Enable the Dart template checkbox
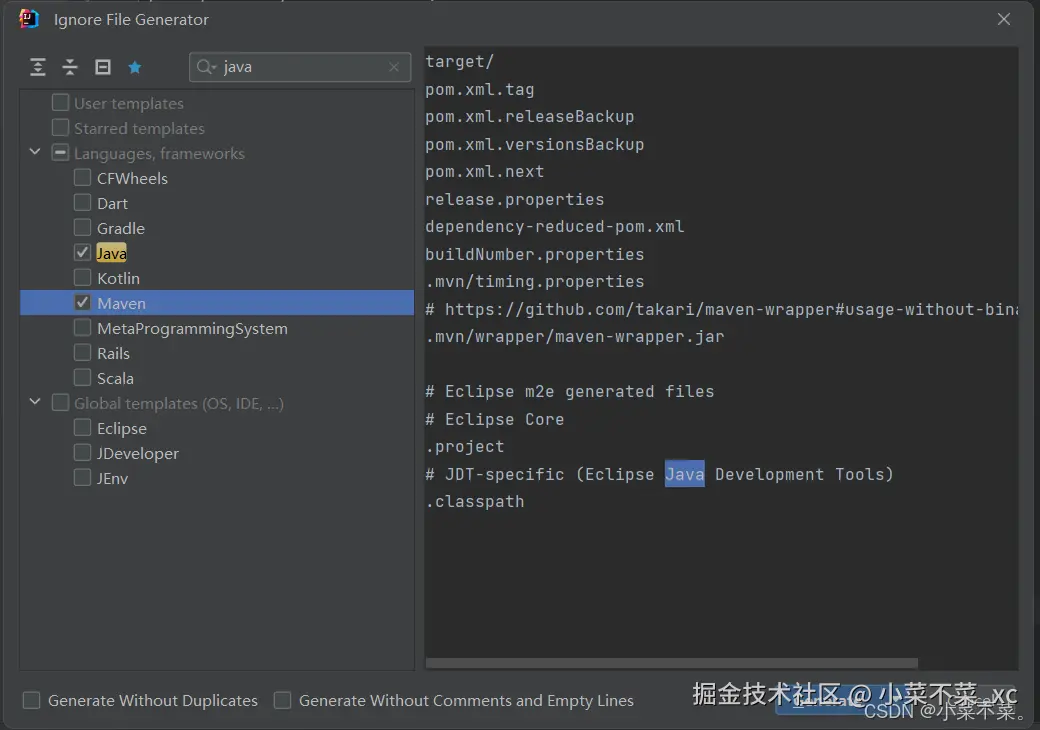Screen dimensions: 1040x730 [x=82, y=202]
